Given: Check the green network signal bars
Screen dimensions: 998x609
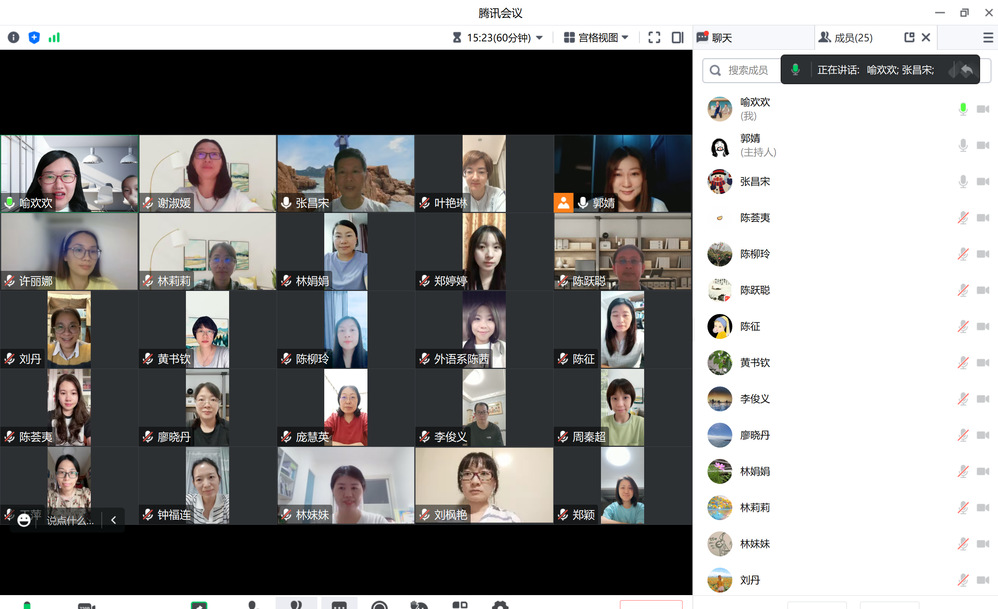Looking at the screenshot, I should [54, 38].
